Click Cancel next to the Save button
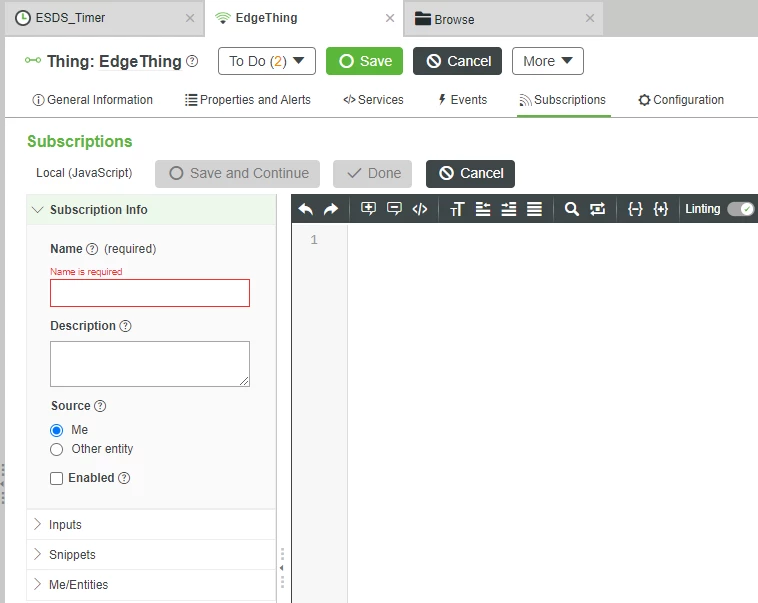Image resolution: width=758 pixels, height=603 pixels. point(457,61)
